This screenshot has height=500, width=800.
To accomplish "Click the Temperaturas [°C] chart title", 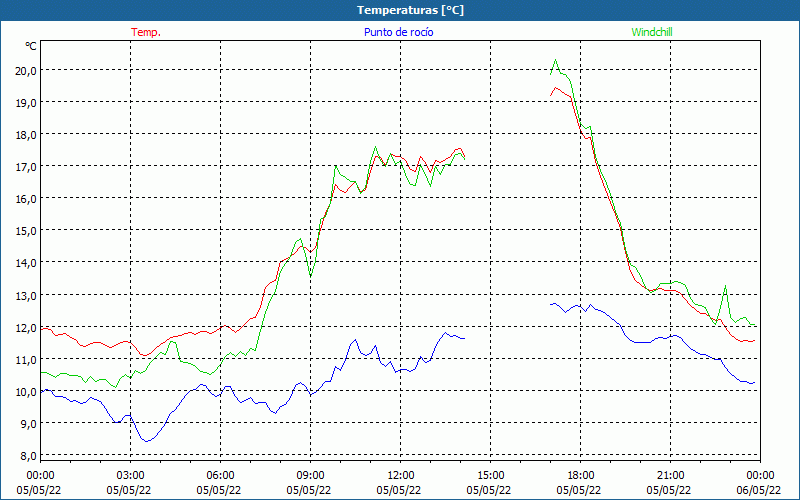I will 410,10.
